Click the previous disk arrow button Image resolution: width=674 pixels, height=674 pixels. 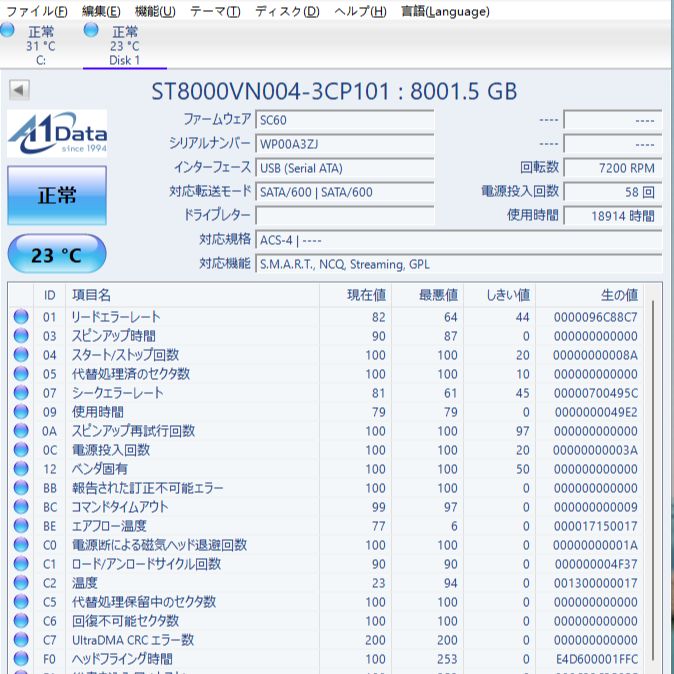(x=19, y=90)
